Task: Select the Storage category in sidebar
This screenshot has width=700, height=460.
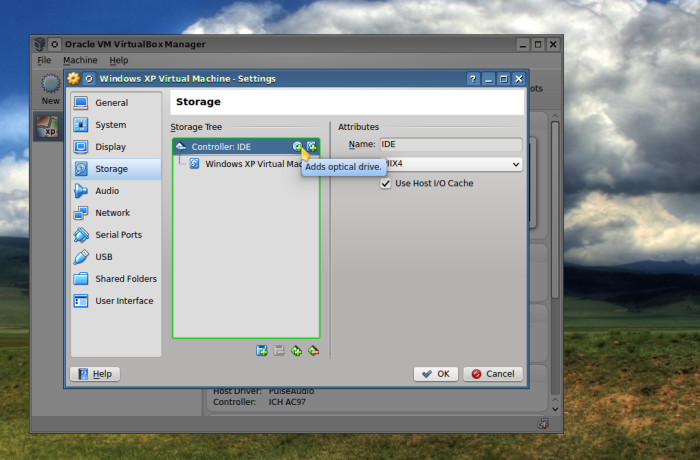Action: pyautogui.click(x=116, y=169)
